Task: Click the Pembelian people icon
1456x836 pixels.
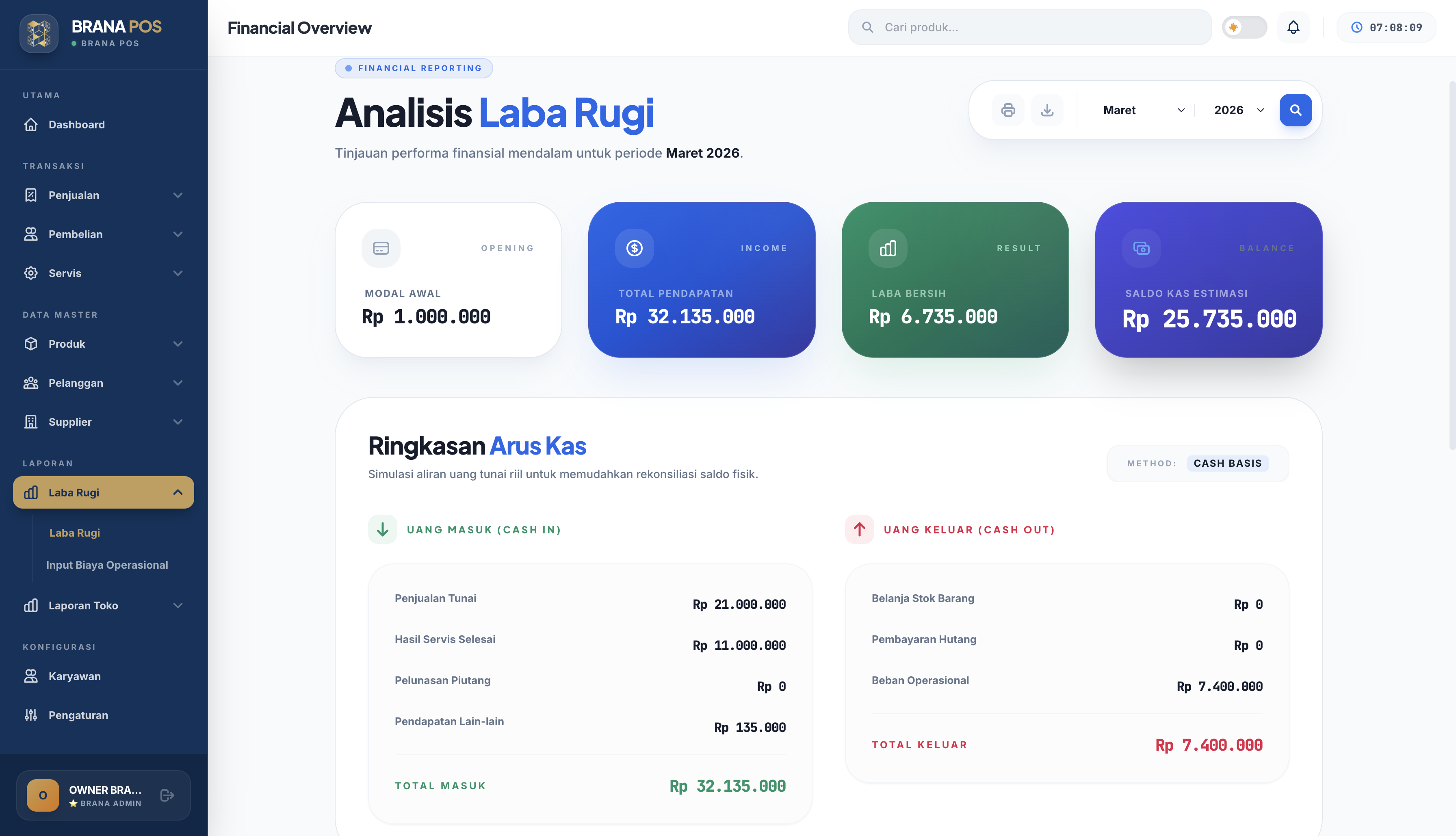Action: [31, 234]
